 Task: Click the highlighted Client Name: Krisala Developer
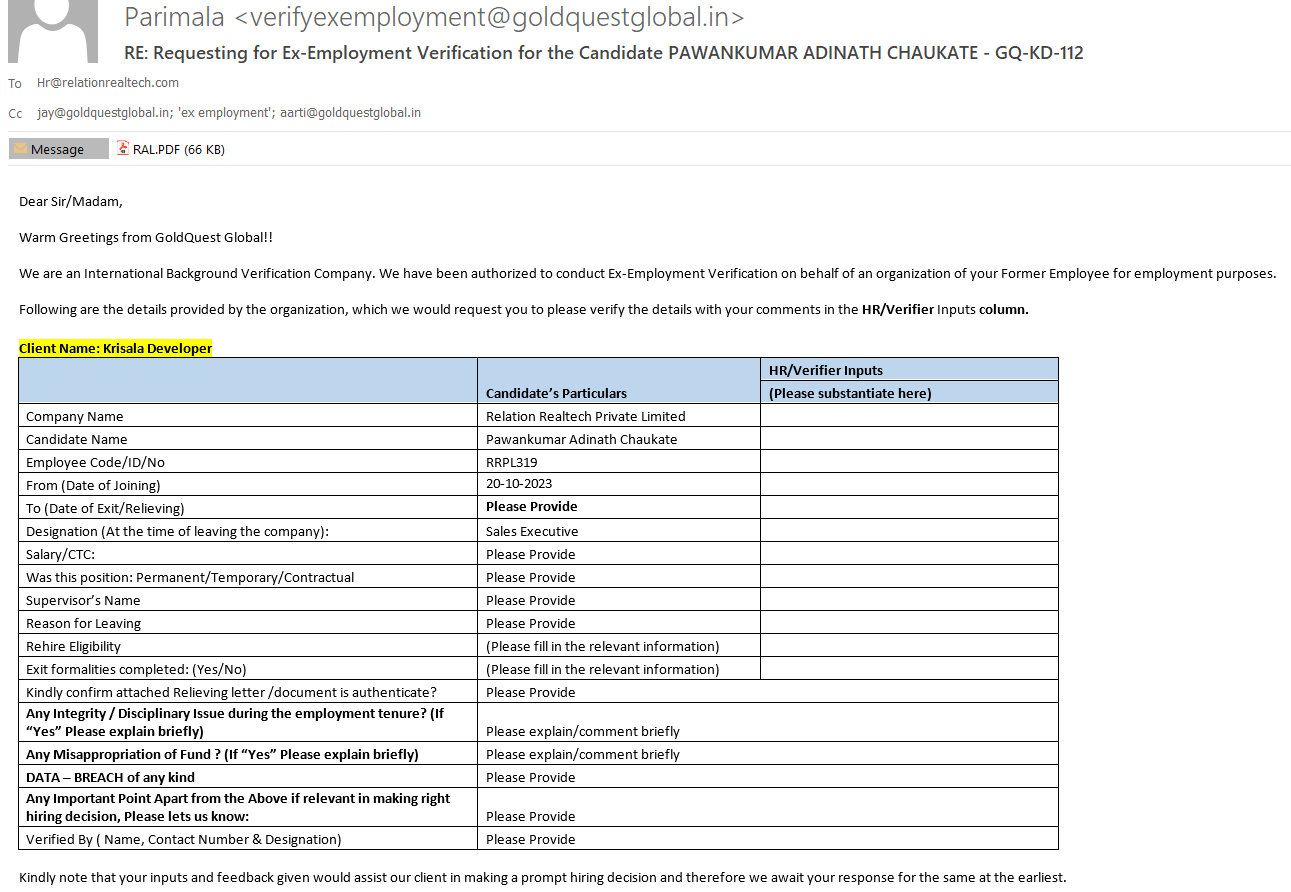(115, 348)
